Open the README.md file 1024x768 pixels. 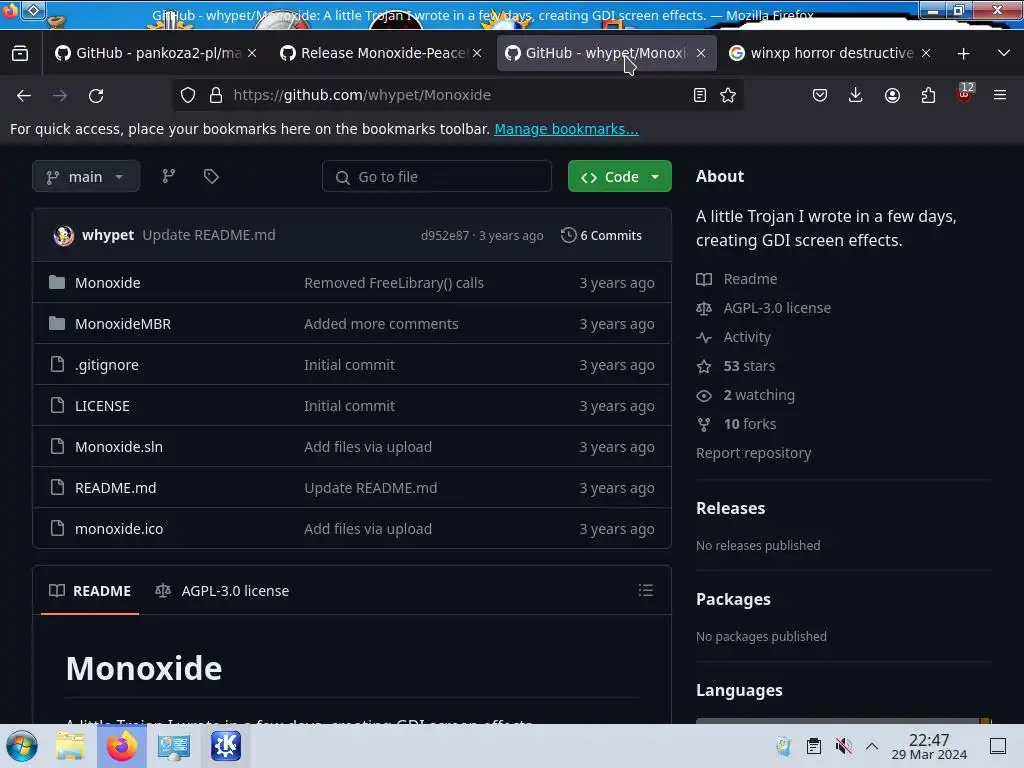[116, 488]
